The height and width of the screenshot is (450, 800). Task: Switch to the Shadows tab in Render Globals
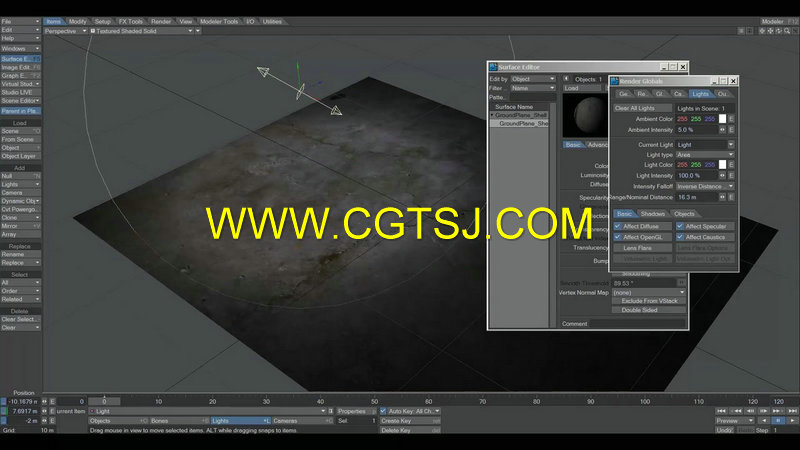[653, 214]
